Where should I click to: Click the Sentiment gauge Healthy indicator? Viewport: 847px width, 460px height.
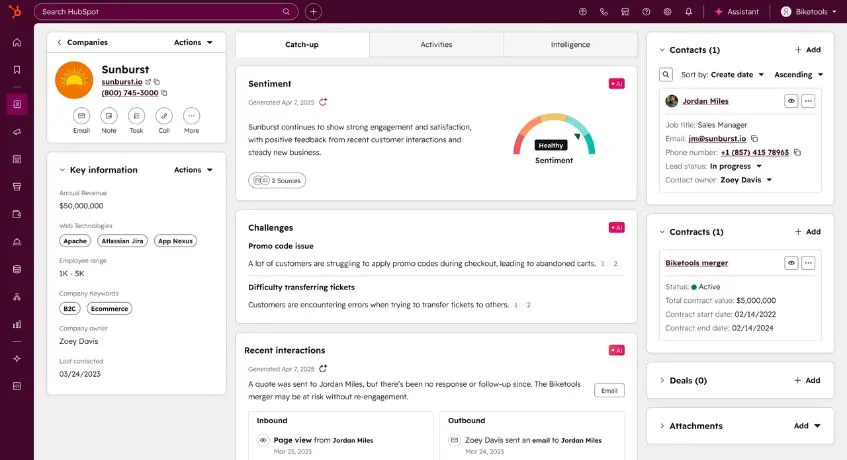(550, 145)
